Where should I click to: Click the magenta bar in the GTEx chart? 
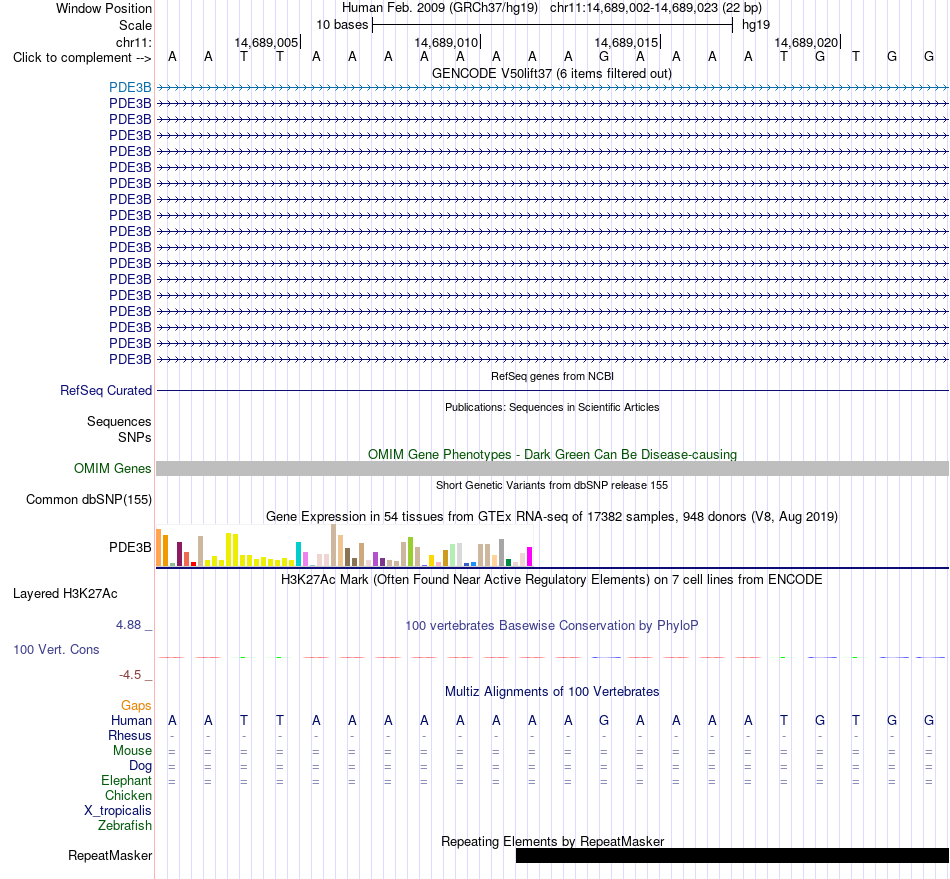pyautogui.click(x=529, y=557)
